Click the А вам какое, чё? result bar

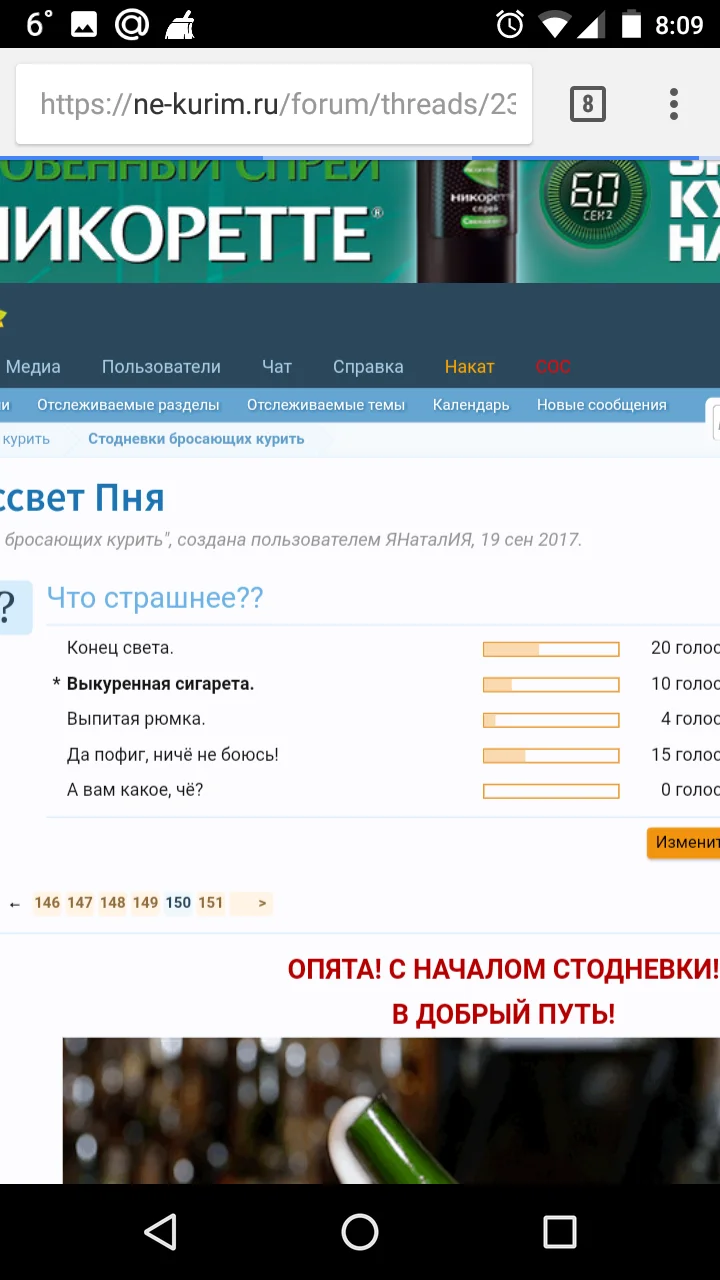click(551, 791)
